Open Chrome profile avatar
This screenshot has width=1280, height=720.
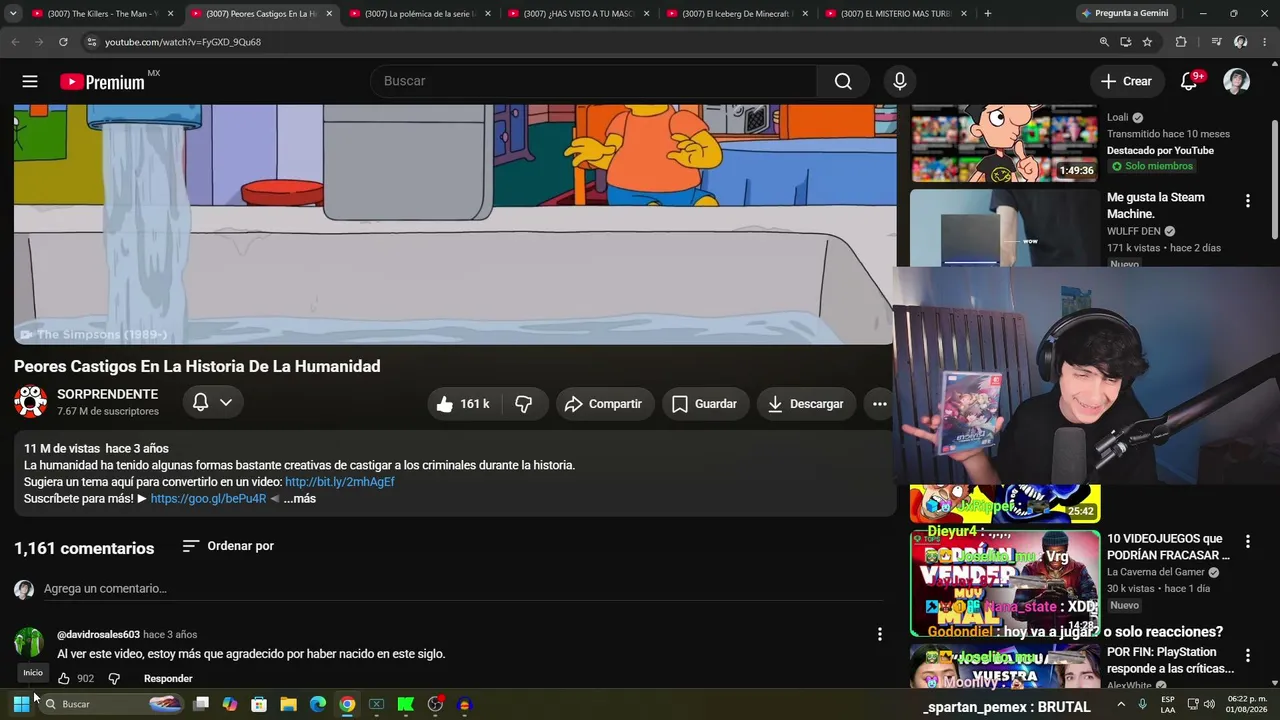1241,42
